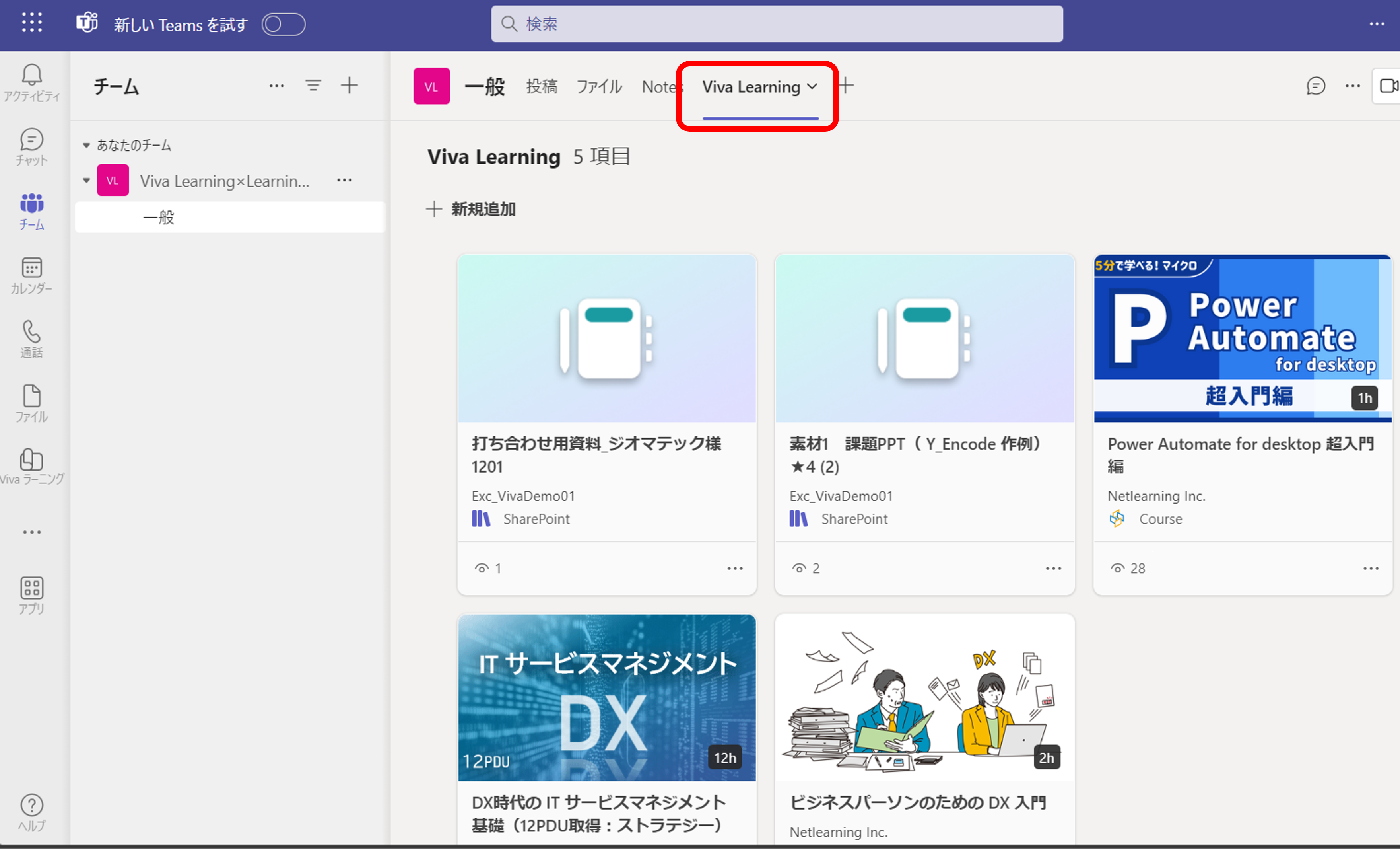Open more options on 素材1 課題PPT card
This screenshot has height=849, width=1400.
[x=1053, y=569]
